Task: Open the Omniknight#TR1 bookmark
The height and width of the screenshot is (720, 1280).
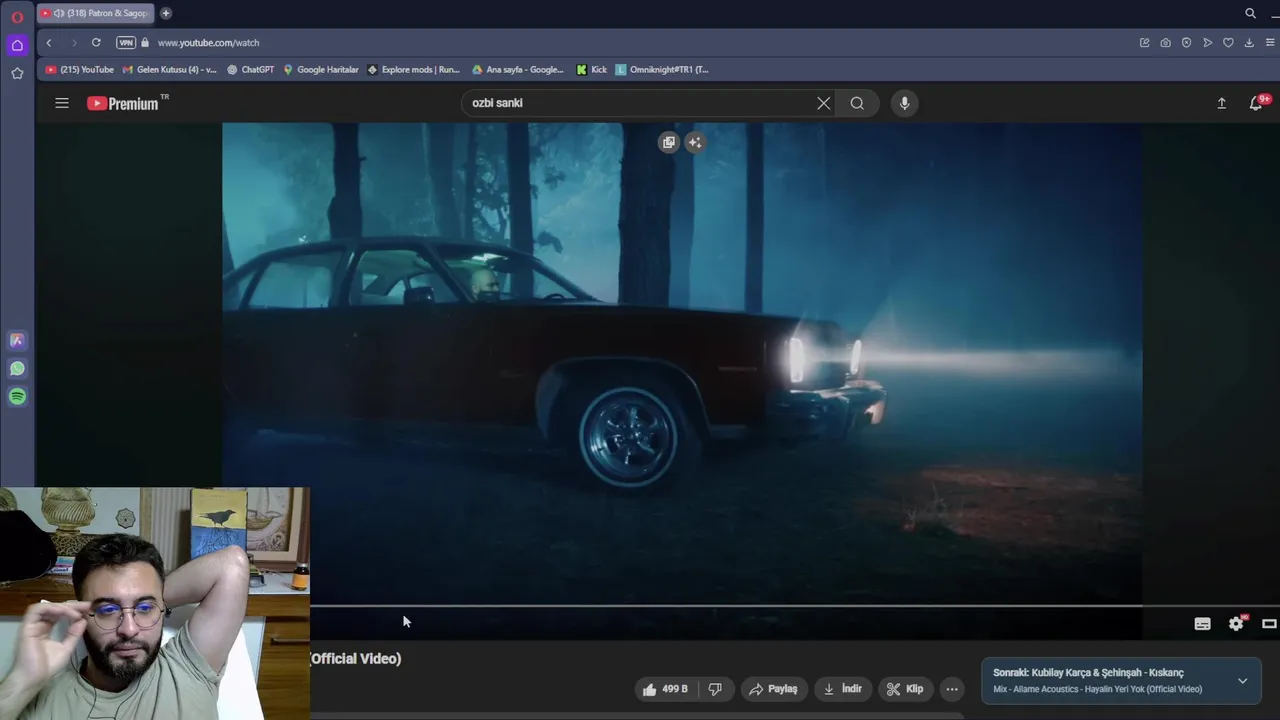Action: [662, 70]
